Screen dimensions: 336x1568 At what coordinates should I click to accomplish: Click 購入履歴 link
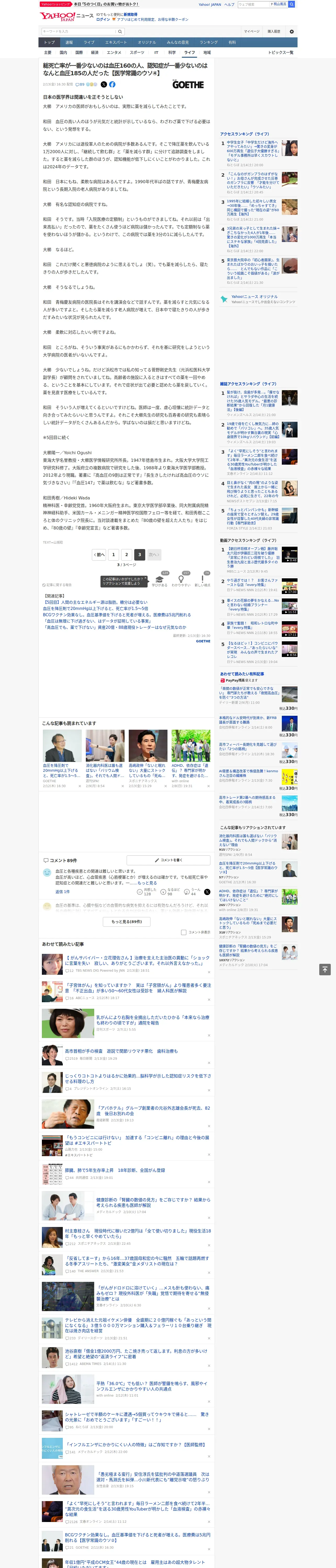pos(274,32)
